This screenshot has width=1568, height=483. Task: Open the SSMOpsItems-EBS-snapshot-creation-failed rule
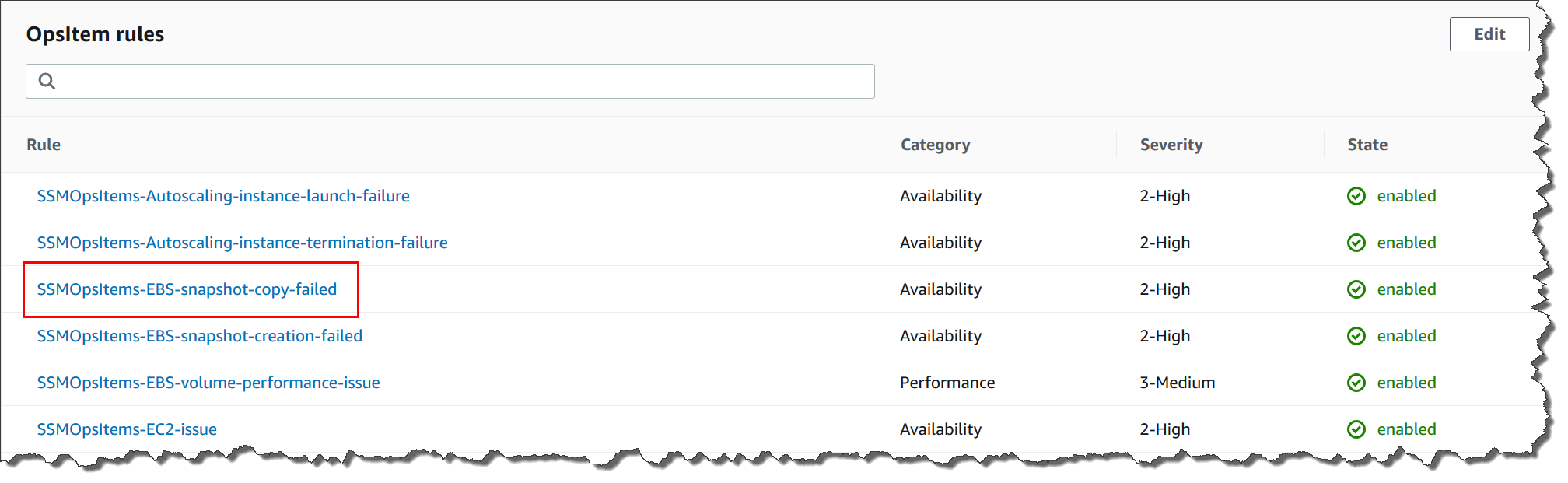tap(200, 336)
